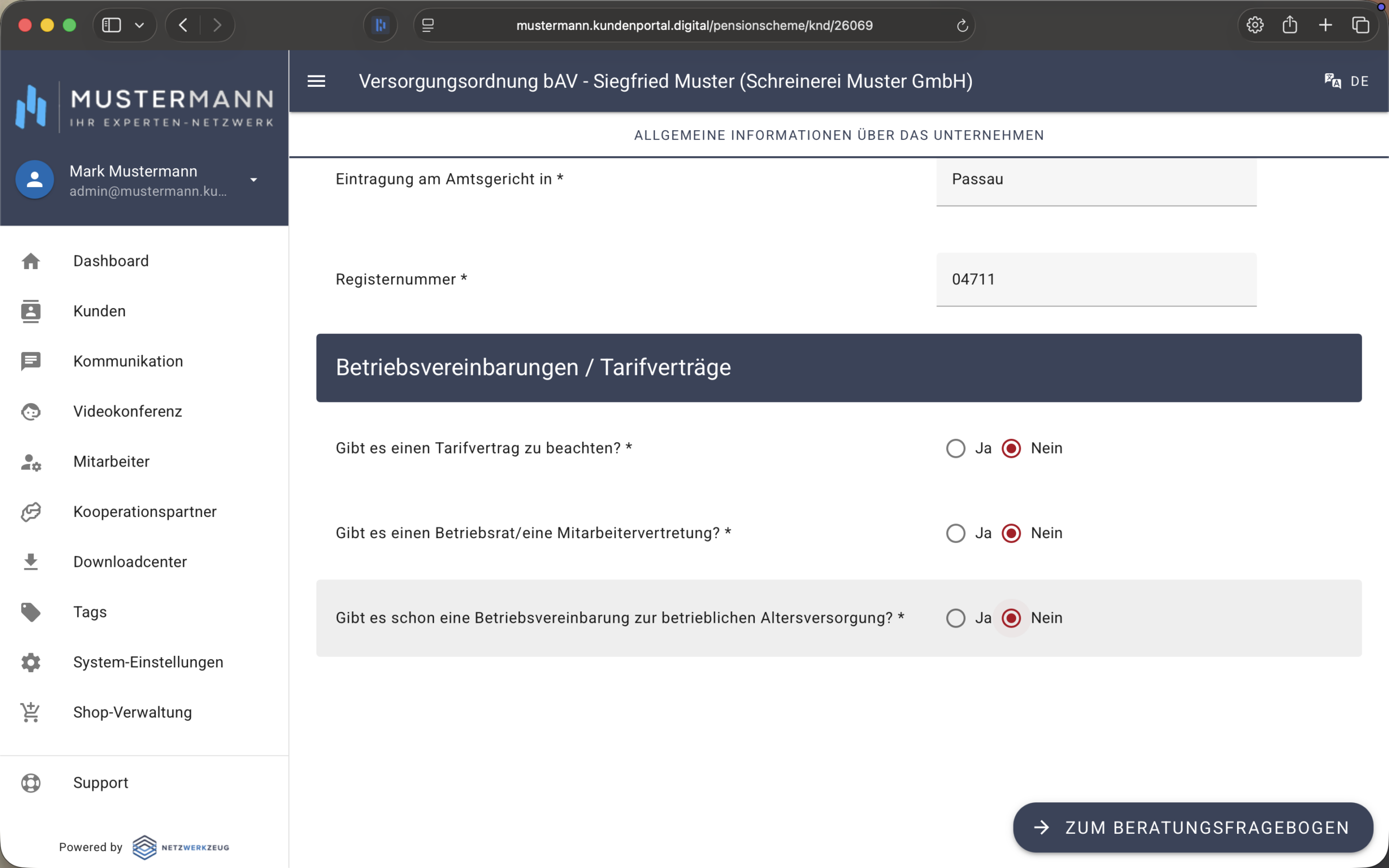Select Ja for Betriebsrat question
Screen dimensions: 1389x868
955,533
